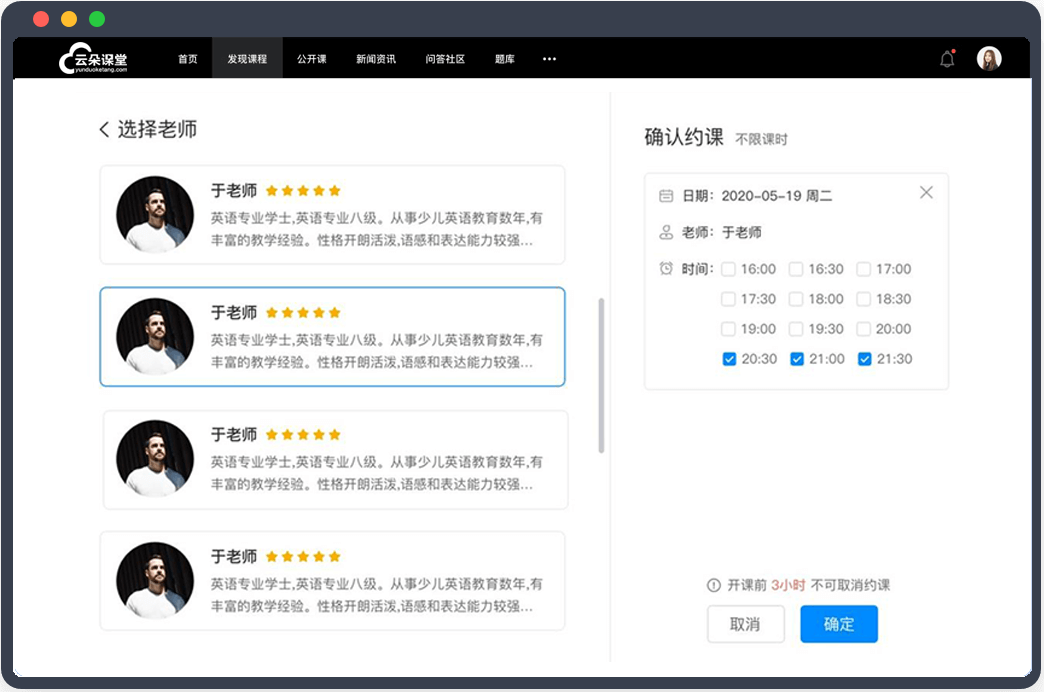Image resolution: width=1044 pixels, height=692 pixels.
Task: Uncheck the 21:00 time slot
Action: [797, 359]
